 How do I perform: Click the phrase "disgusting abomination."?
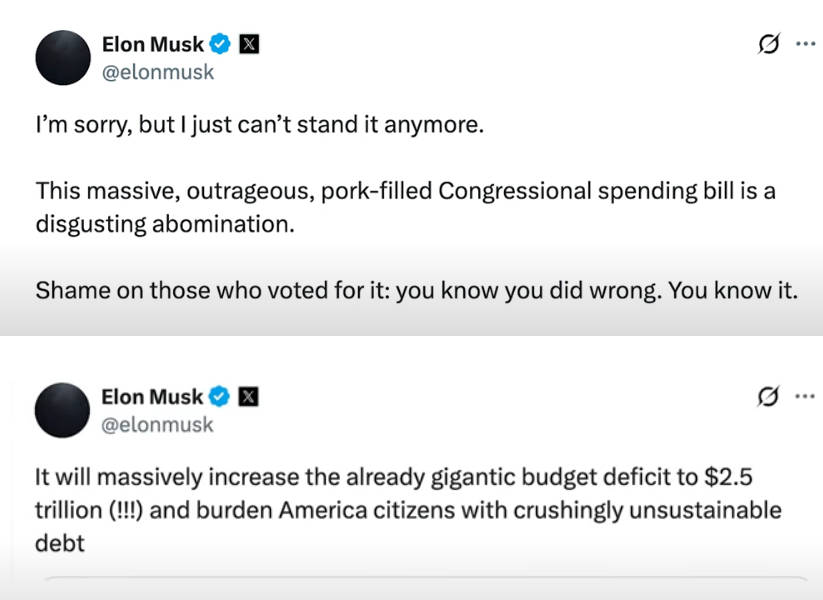coord(165,225)
